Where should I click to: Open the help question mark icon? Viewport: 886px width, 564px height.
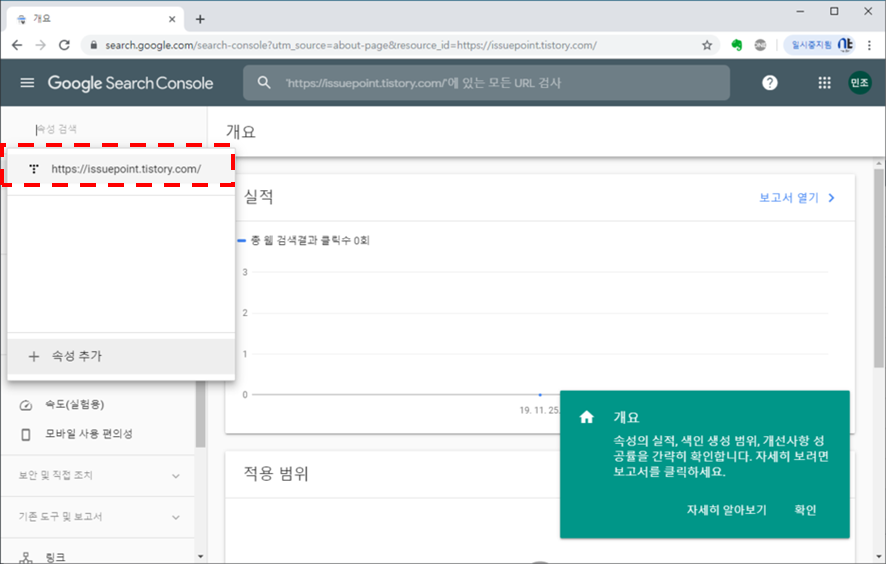click(770, 83)
